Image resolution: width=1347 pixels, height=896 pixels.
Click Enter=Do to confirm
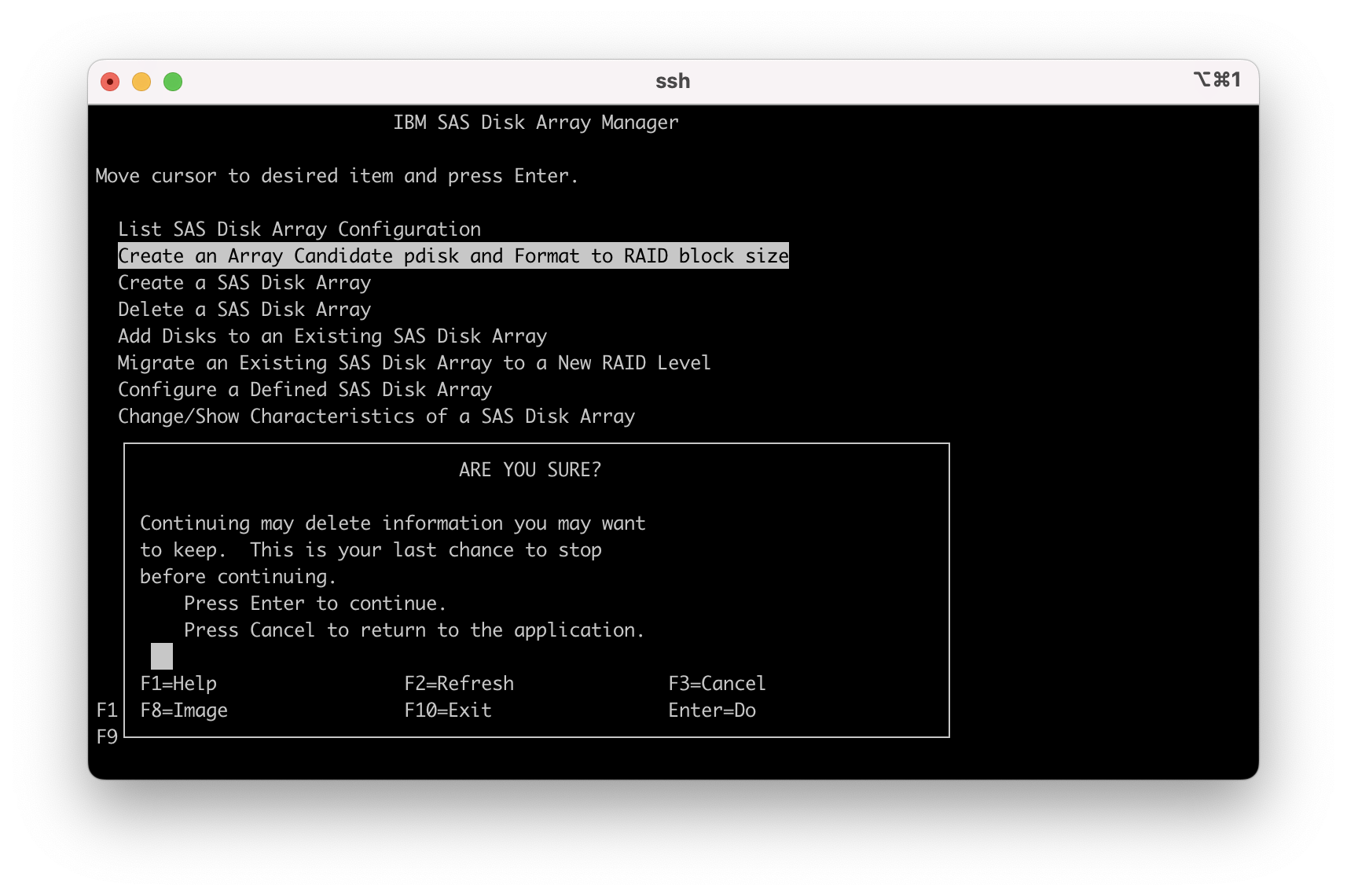(712, 711)
